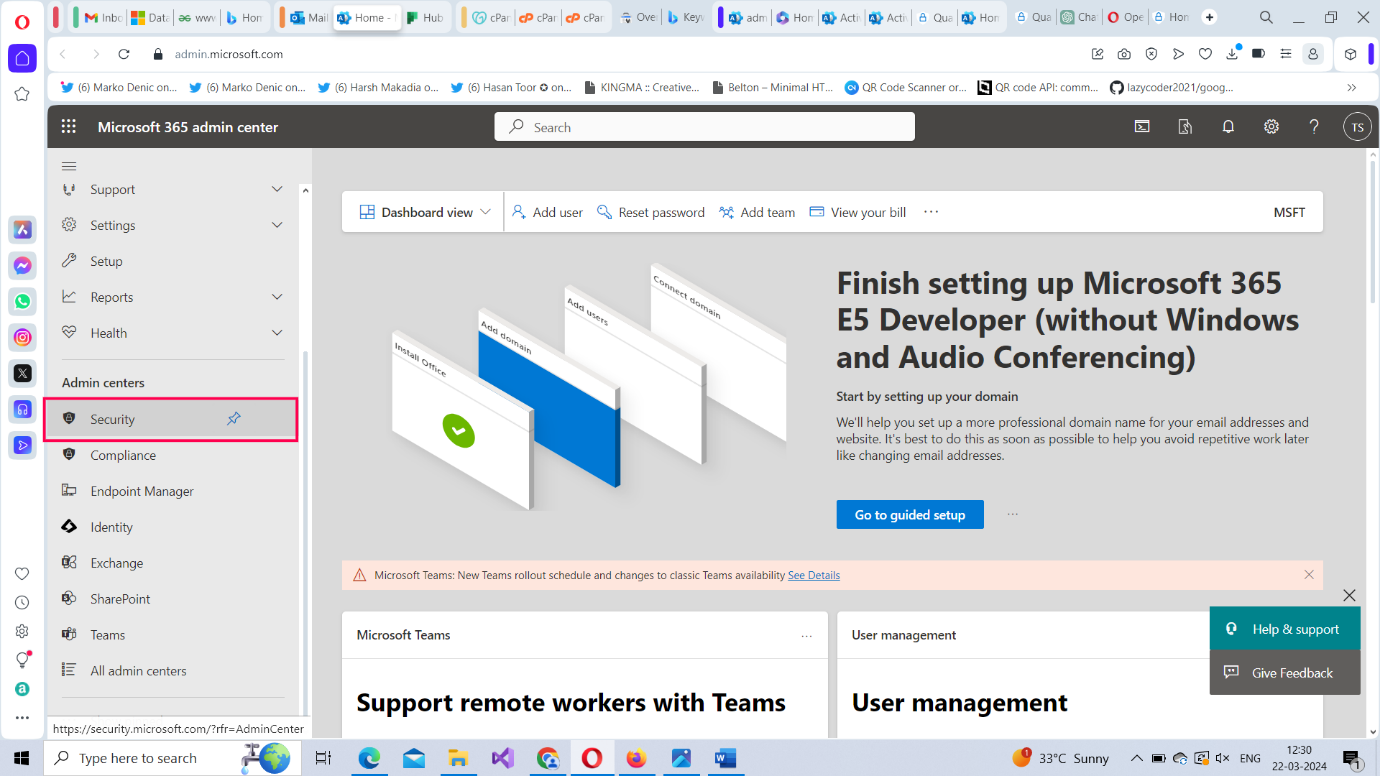Viewport: 1380px width, 776px height.
Task: Open the Exchange admin center
Action: [116, 563]
